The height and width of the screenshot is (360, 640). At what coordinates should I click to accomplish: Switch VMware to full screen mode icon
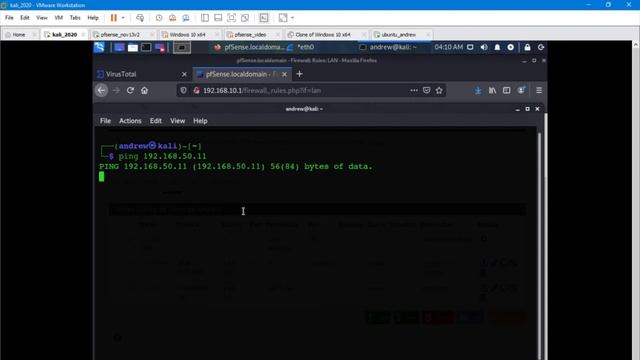231,18
